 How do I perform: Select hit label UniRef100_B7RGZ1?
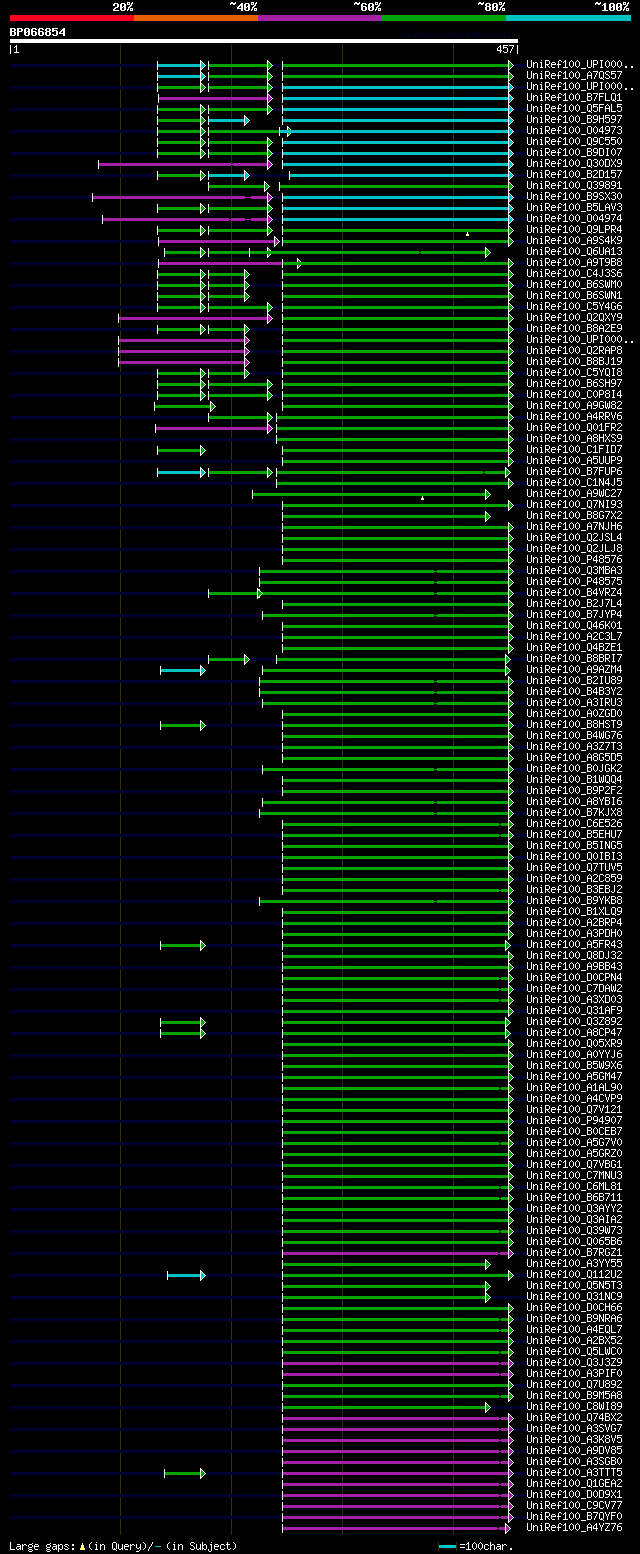(x=574, y=1252)
